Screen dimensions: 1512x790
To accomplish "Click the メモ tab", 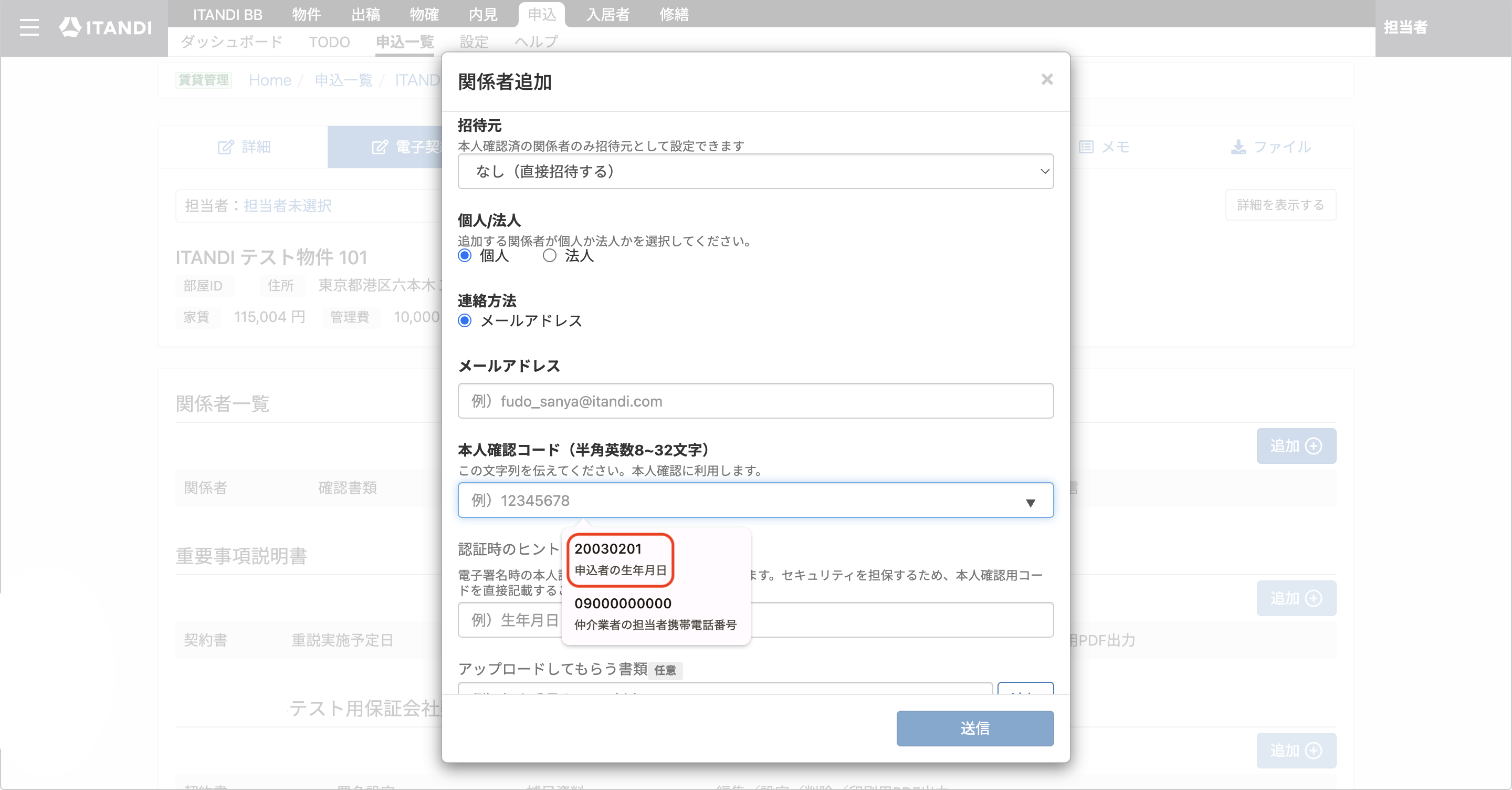I will (1104, 147).
